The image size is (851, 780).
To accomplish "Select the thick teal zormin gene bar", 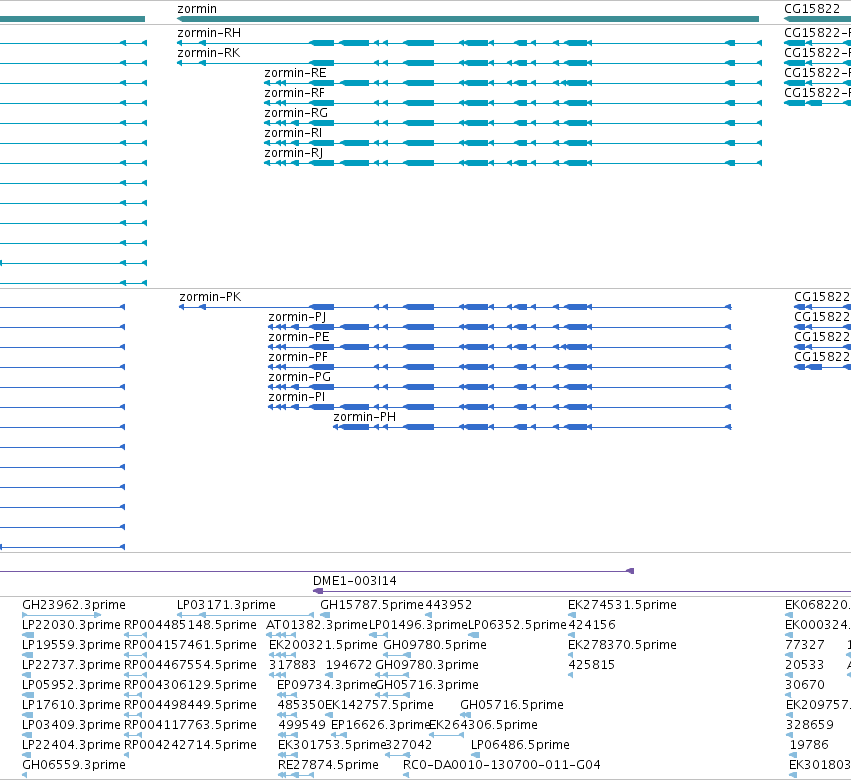I will coord(468,19).
